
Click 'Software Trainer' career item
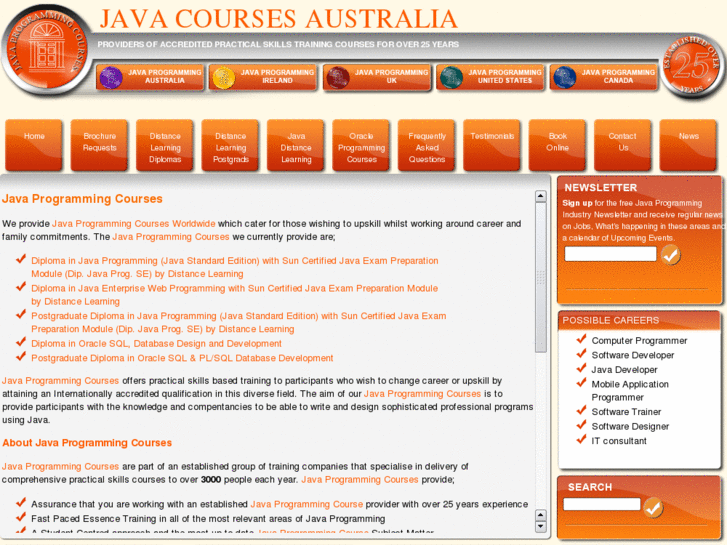pos(626,412)
